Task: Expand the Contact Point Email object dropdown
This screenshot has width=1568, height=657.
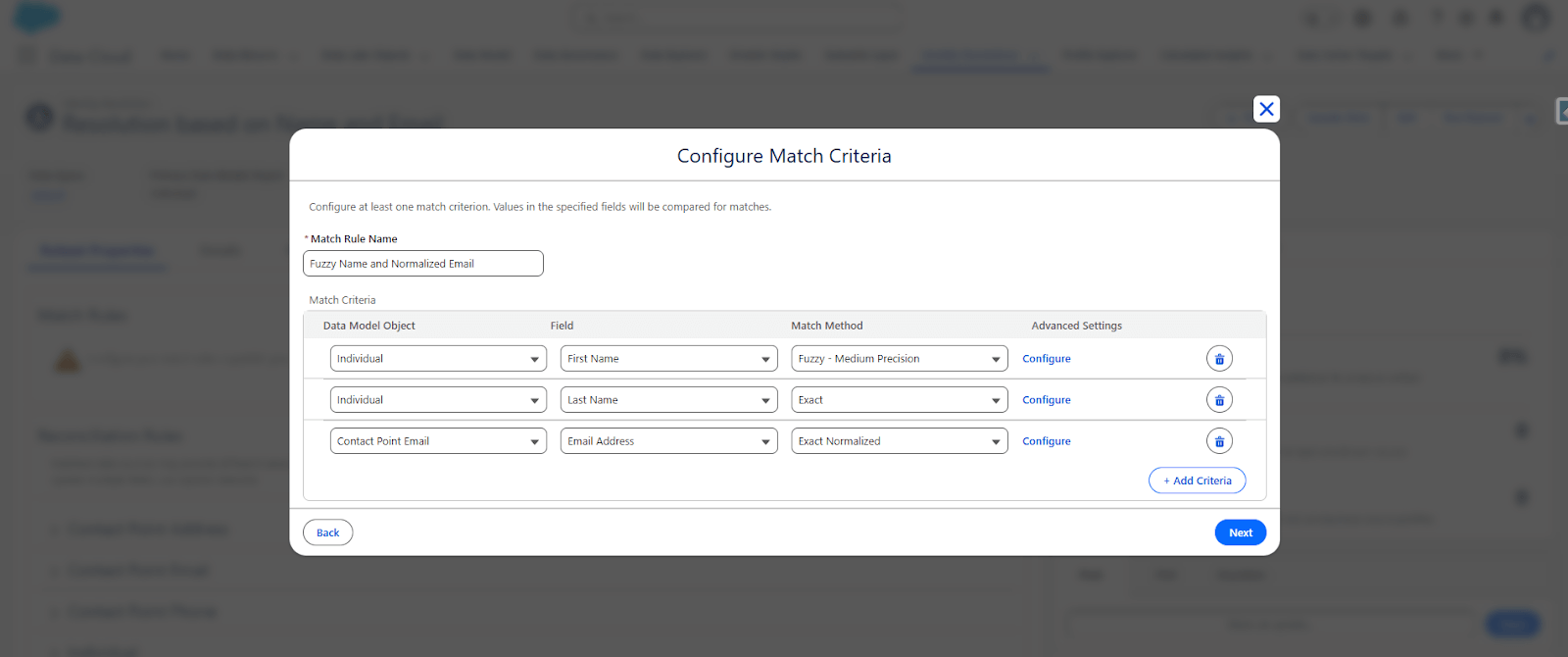Action: [x=438, y=441]
